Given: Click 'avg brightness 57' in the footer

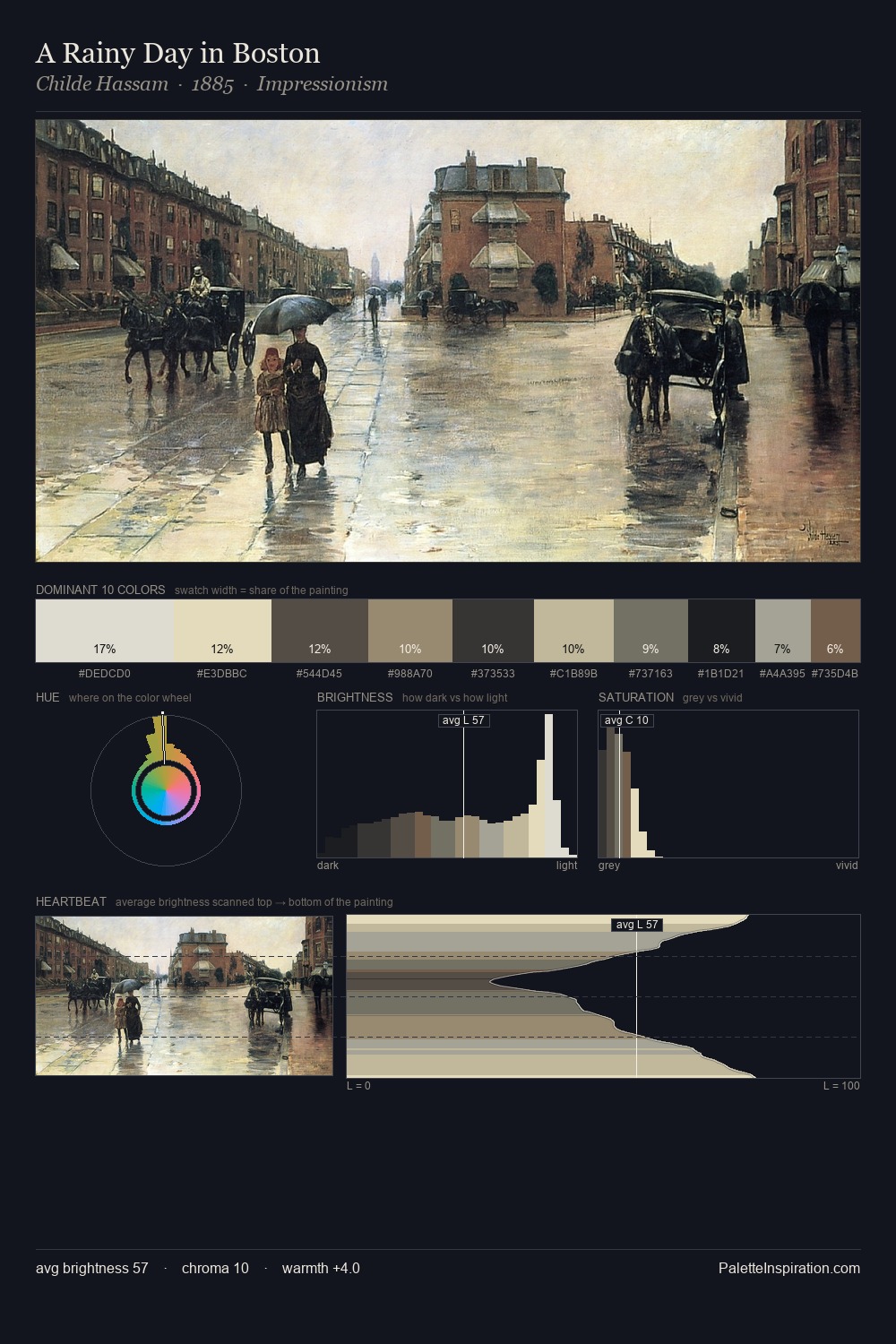Looking at the screenshot, I should click(92, 1268).
